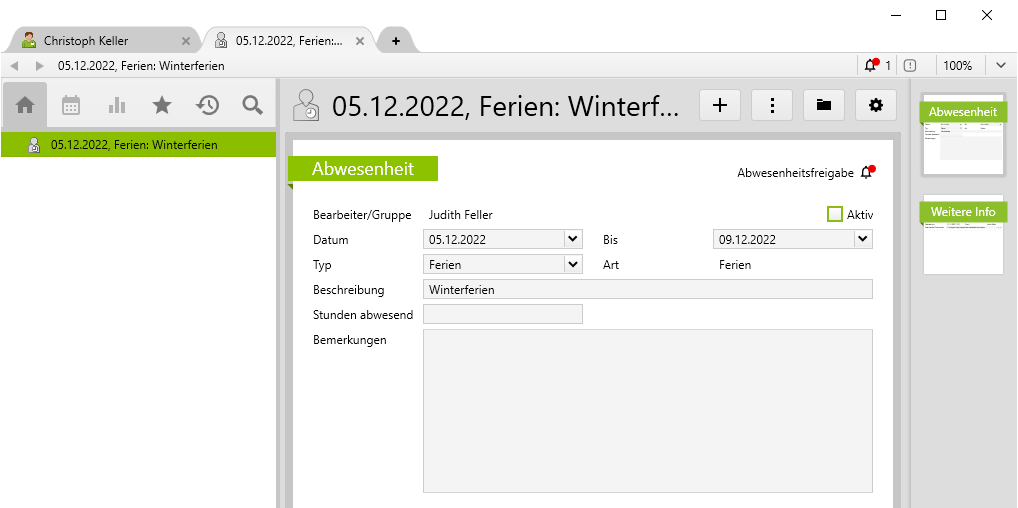
Task: Open the folder icon button
Action: coord(824,105)
